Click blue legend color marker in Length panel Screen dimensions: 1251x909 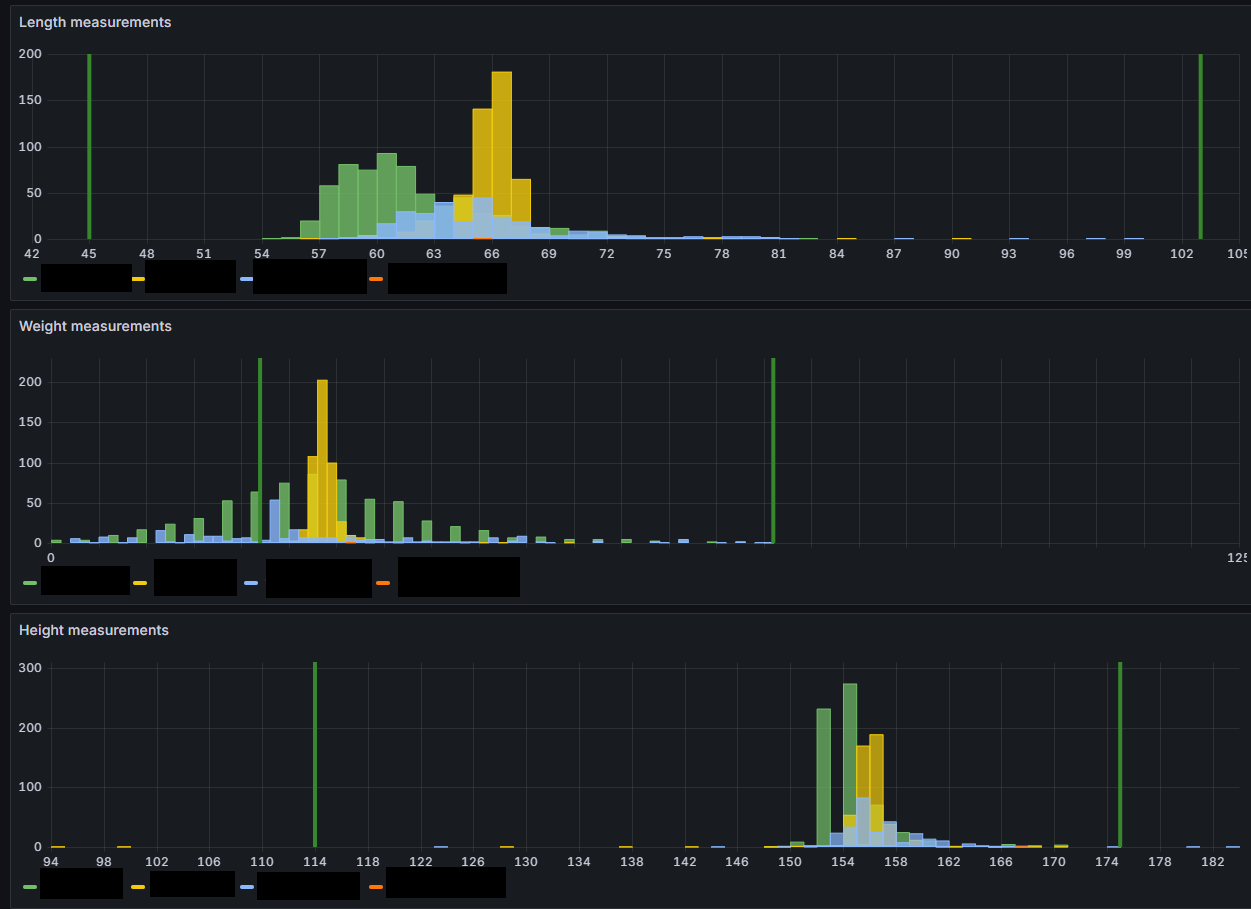point(246,279)
